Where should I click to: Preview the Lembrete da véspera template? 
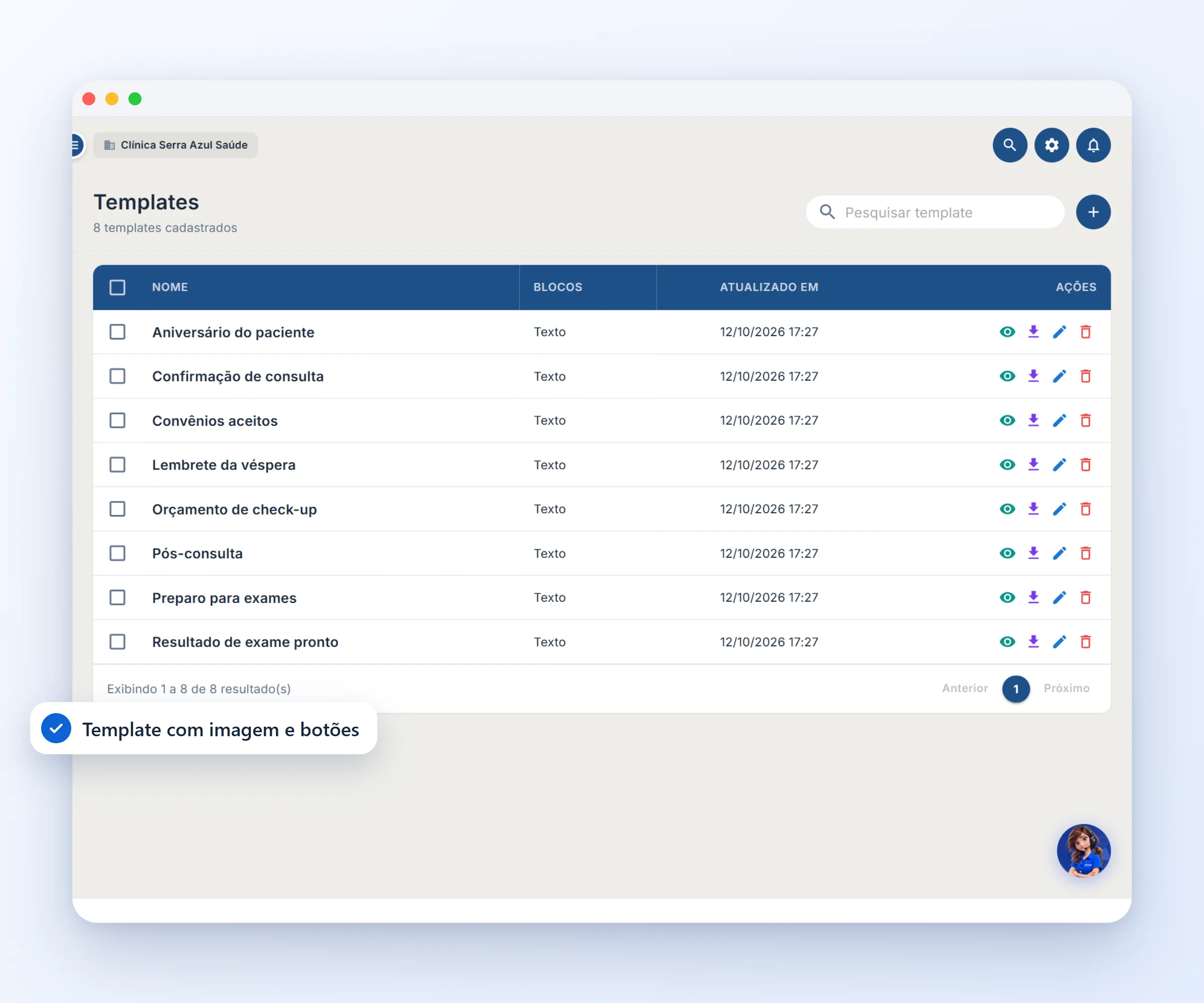(x=1007, y=465)
